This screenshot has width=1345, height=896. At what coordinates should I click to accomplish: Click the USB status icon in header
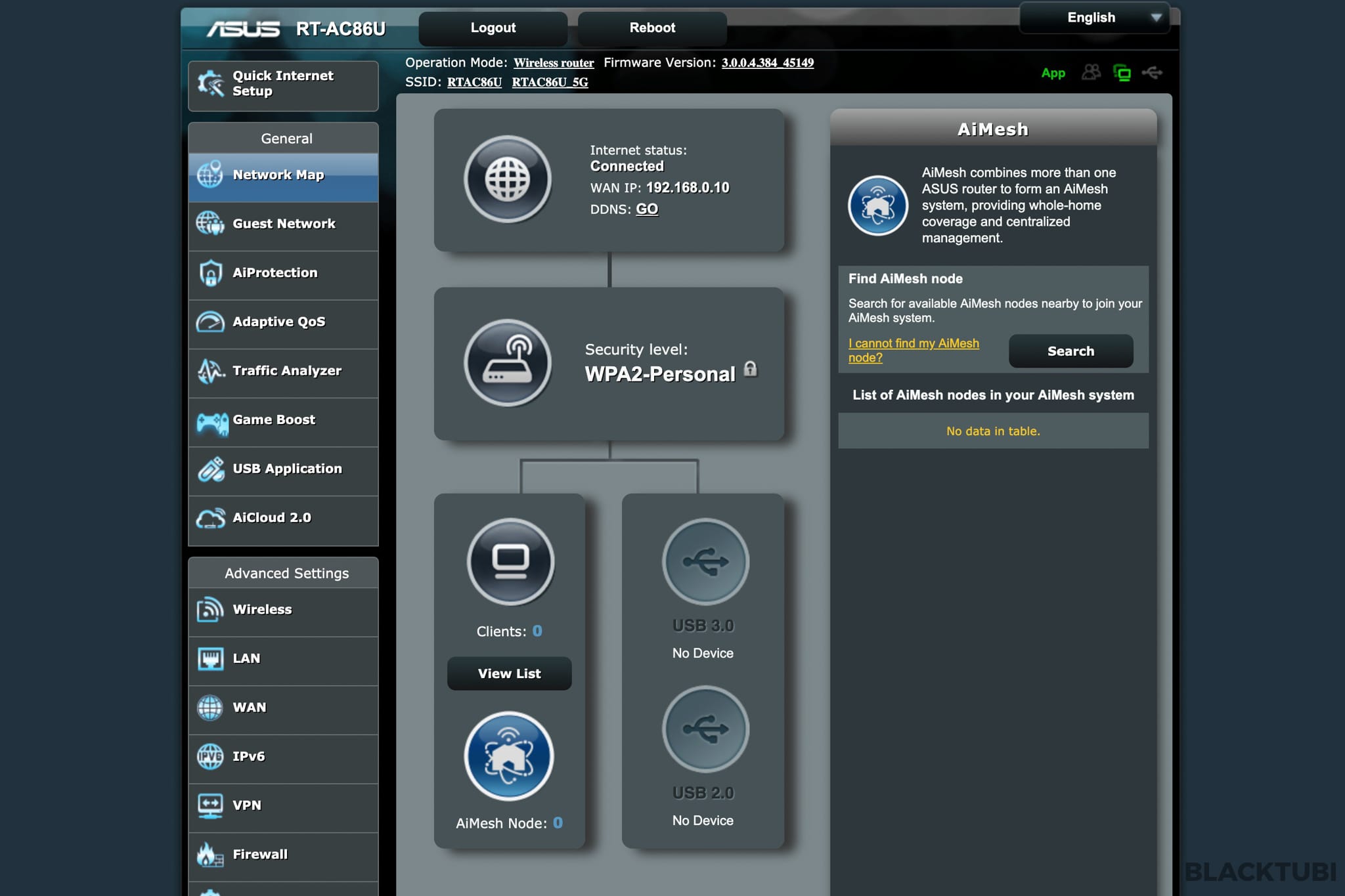coord(1152,73)
